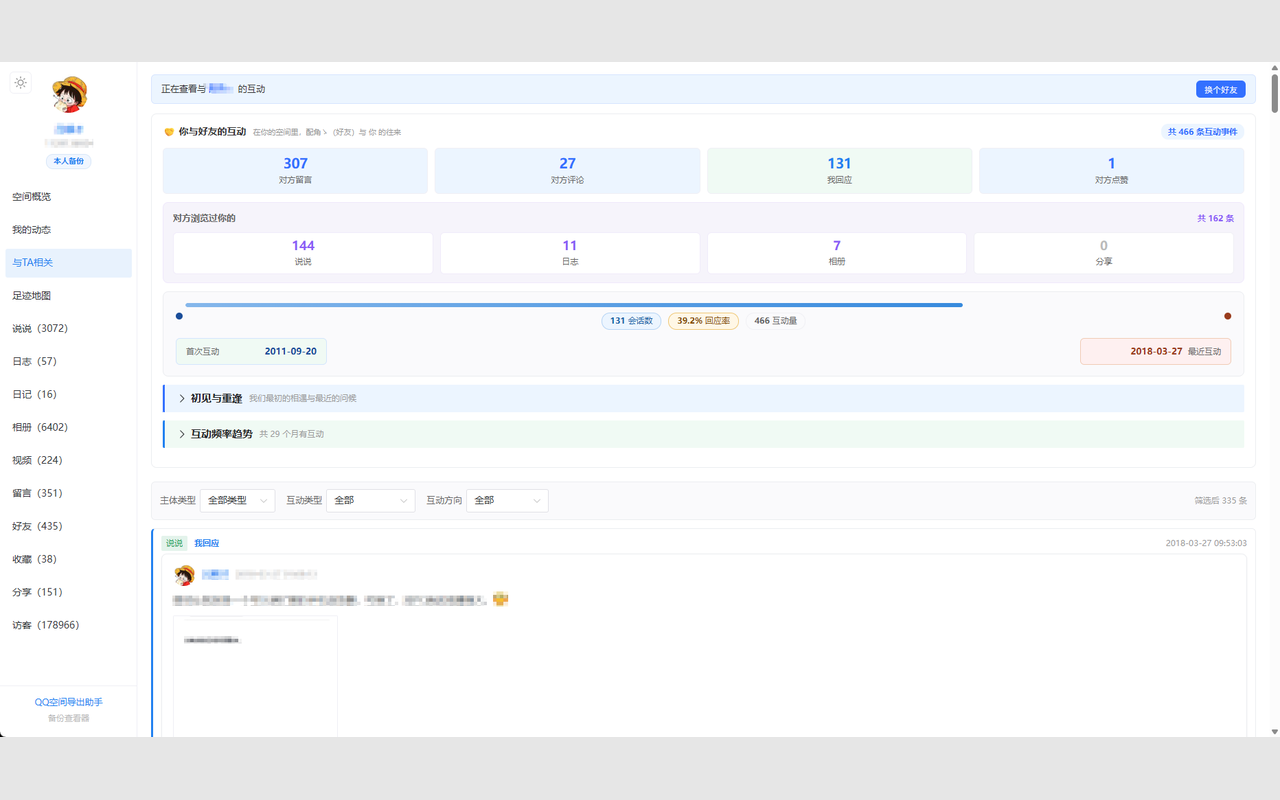This screenshot has width=1280, height=800.
Task: Open the 互动类型 filter dropdown
Action: [371, 500]
